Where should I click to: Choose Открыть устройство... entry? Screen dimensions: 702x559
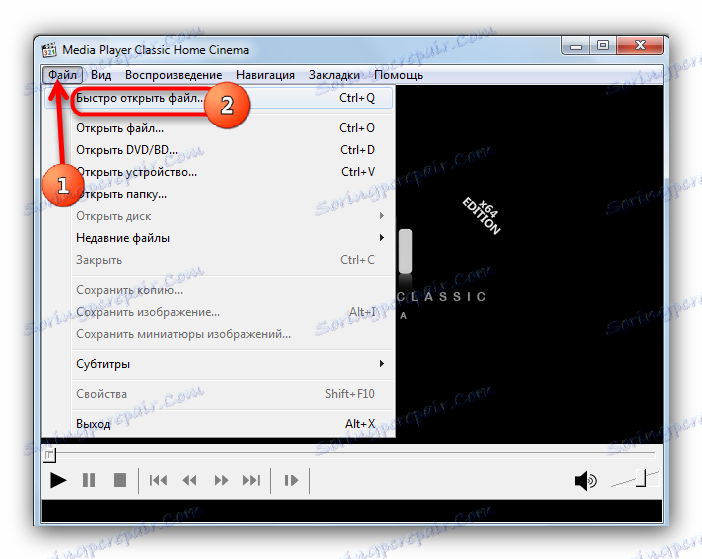tap(218, 172)
